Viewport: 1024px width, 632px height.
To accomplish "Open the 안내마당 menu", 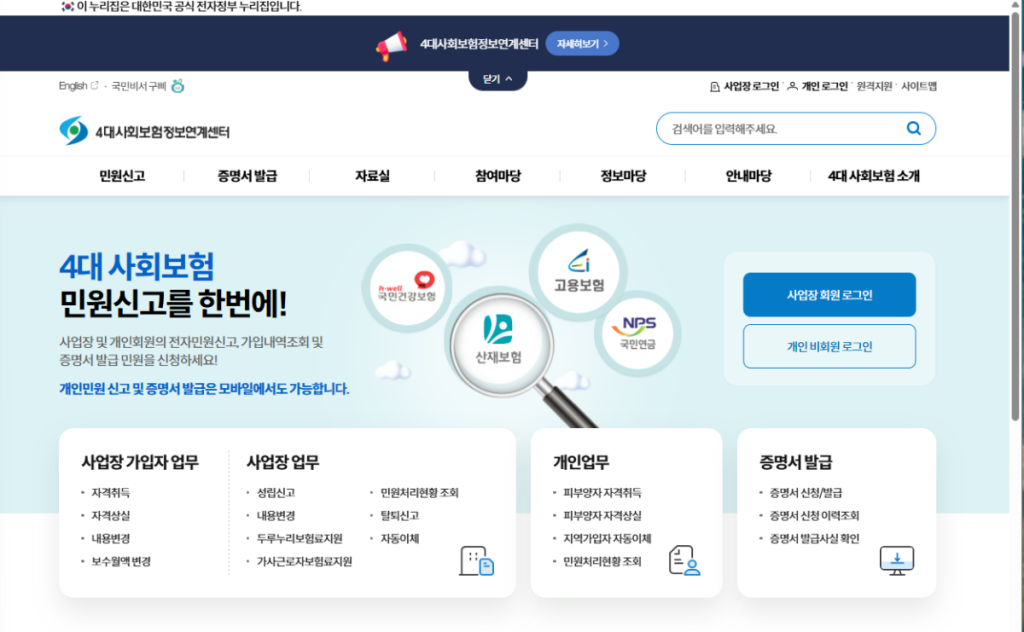I will (x=748, y=176).
